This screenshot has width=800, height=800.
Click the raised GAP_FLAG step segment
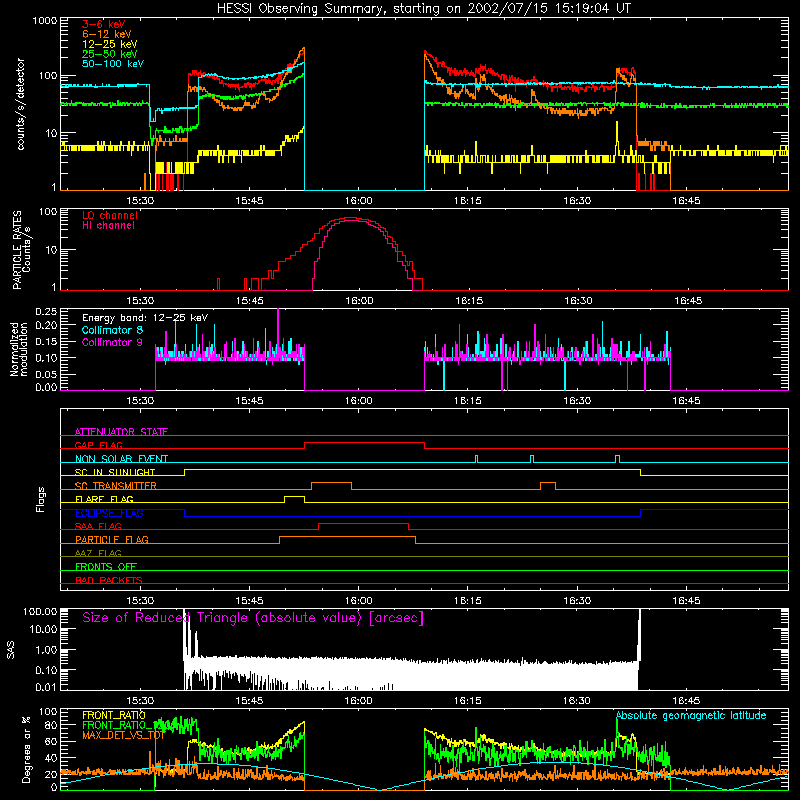364,442
